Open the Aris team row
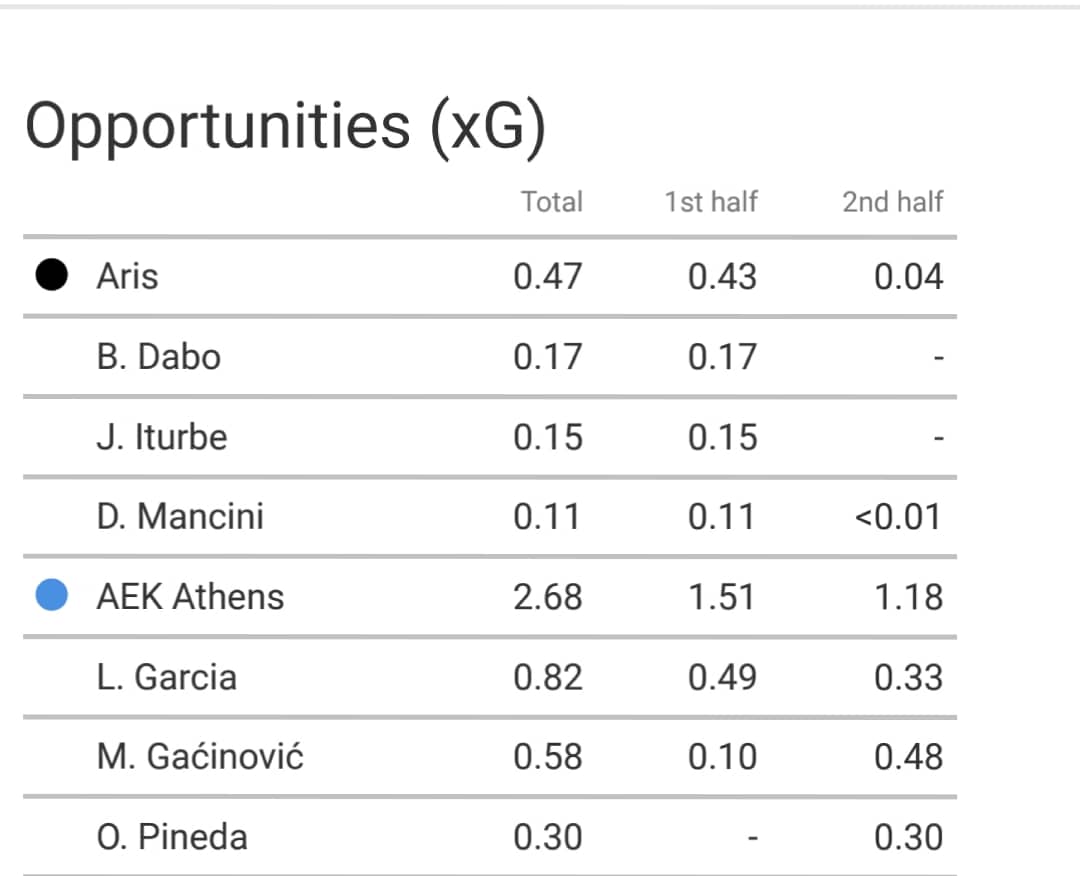The image size is (1080, 876). point(490,276)
